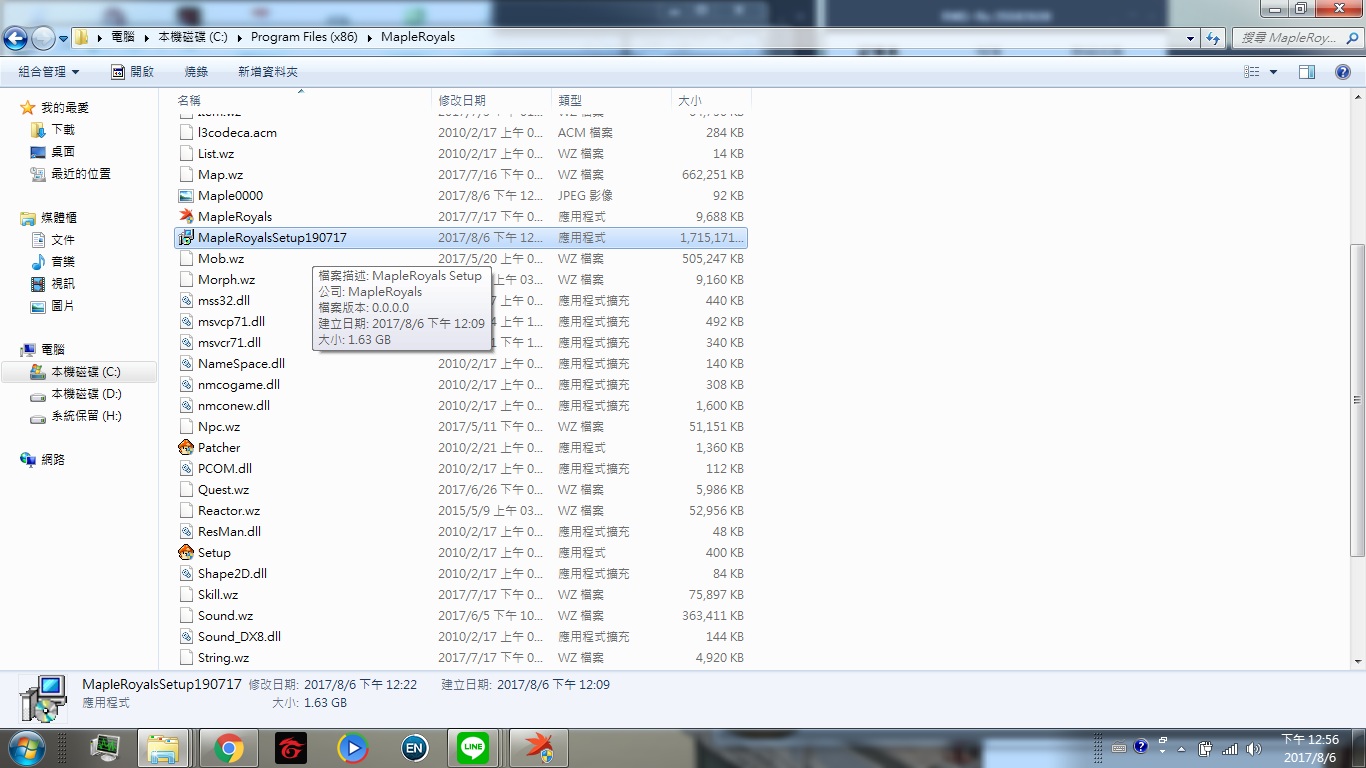Navigate to 本機磁碟 (C:) in address bar
The height and width of the screenshot is (768, 1366).
(x=193, y=38)
